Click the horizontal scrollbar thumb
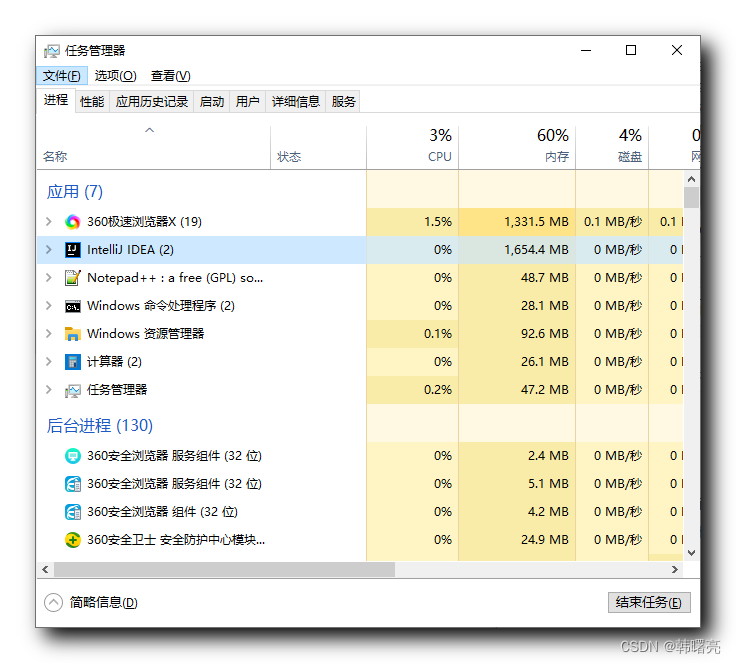 click(224, 570)
